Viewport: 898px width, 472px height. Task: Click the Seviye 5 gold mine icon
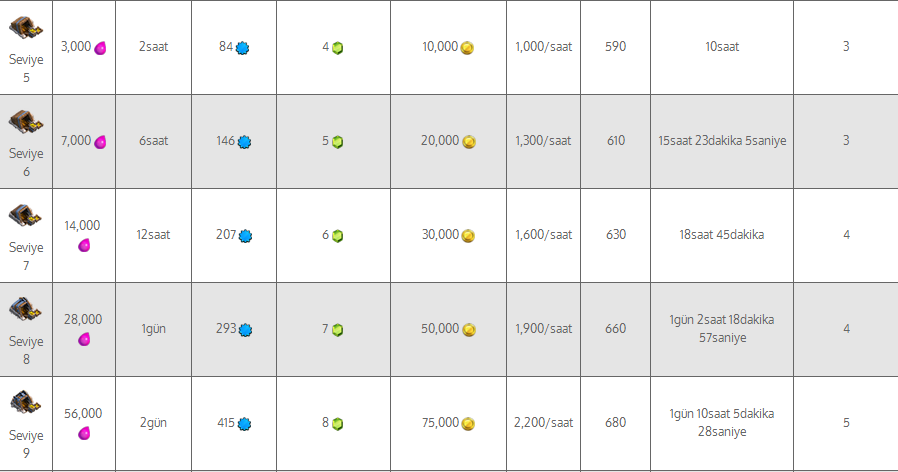coord(26,29)
